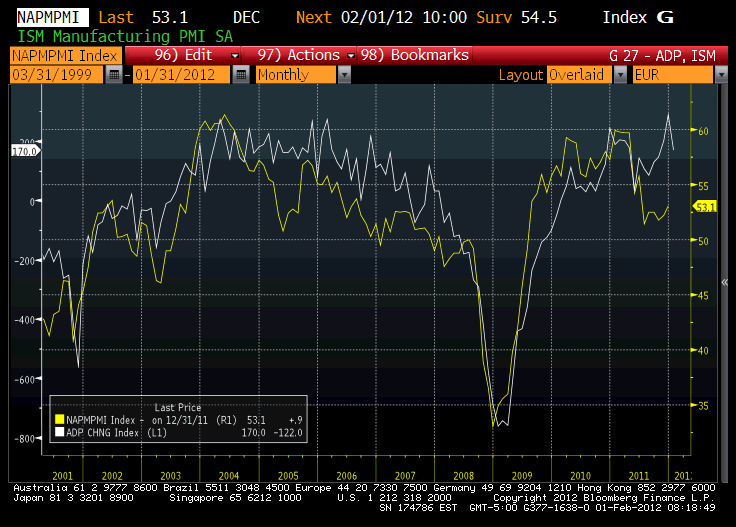This screenshot has width=736, height=527.
Task: Expand the 97) Actions dropdown arrow
Action: click(351, 55)
